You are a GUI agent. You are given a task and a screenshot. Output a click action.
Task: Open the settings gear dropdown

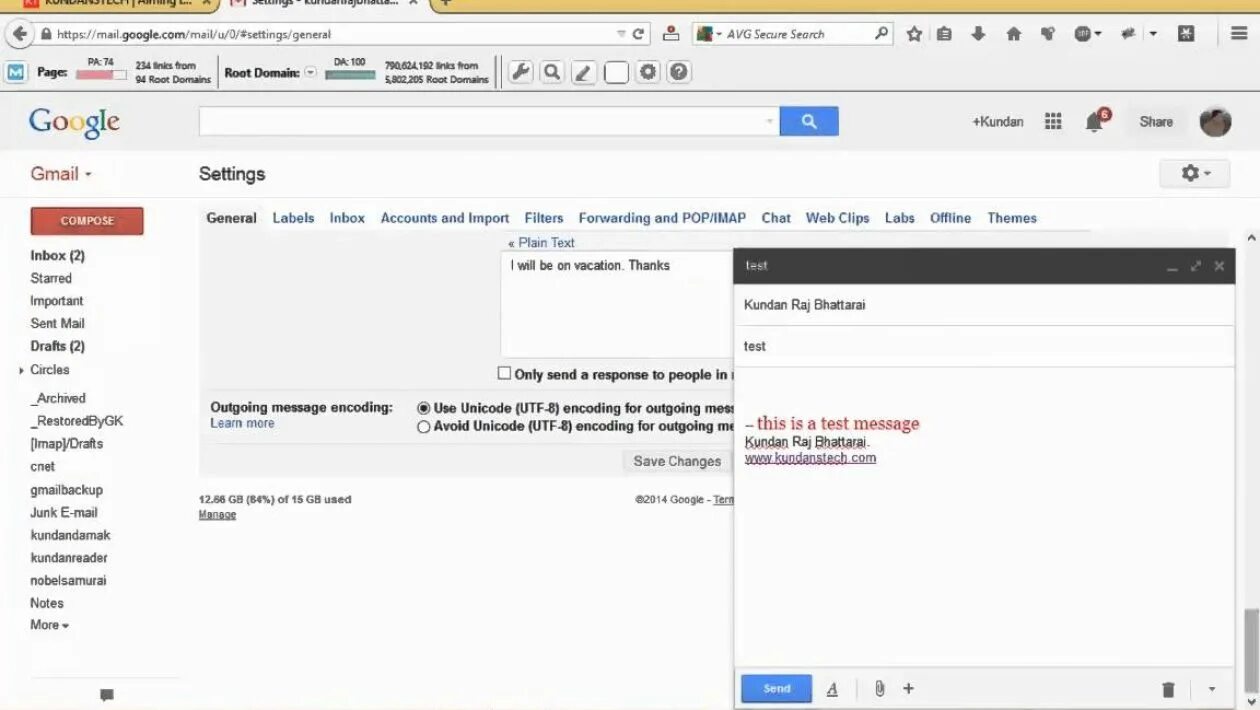point(1195,173)
